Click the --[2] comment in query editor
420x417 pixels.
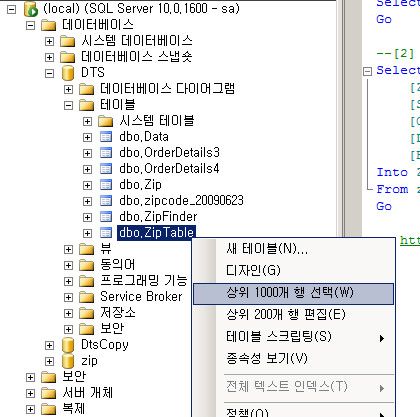coord(395,54)
